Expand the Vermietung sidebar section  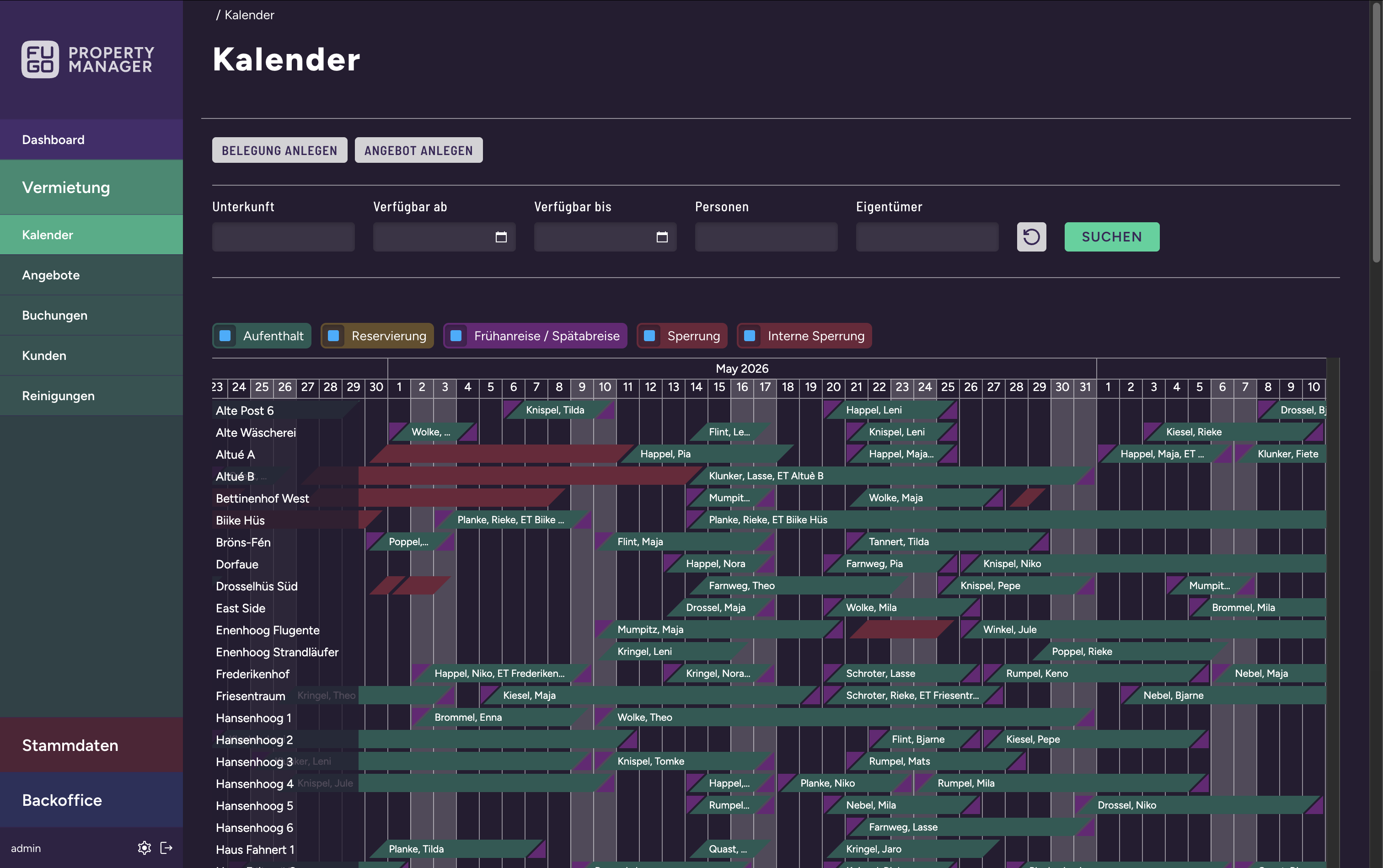coord(91,187)
